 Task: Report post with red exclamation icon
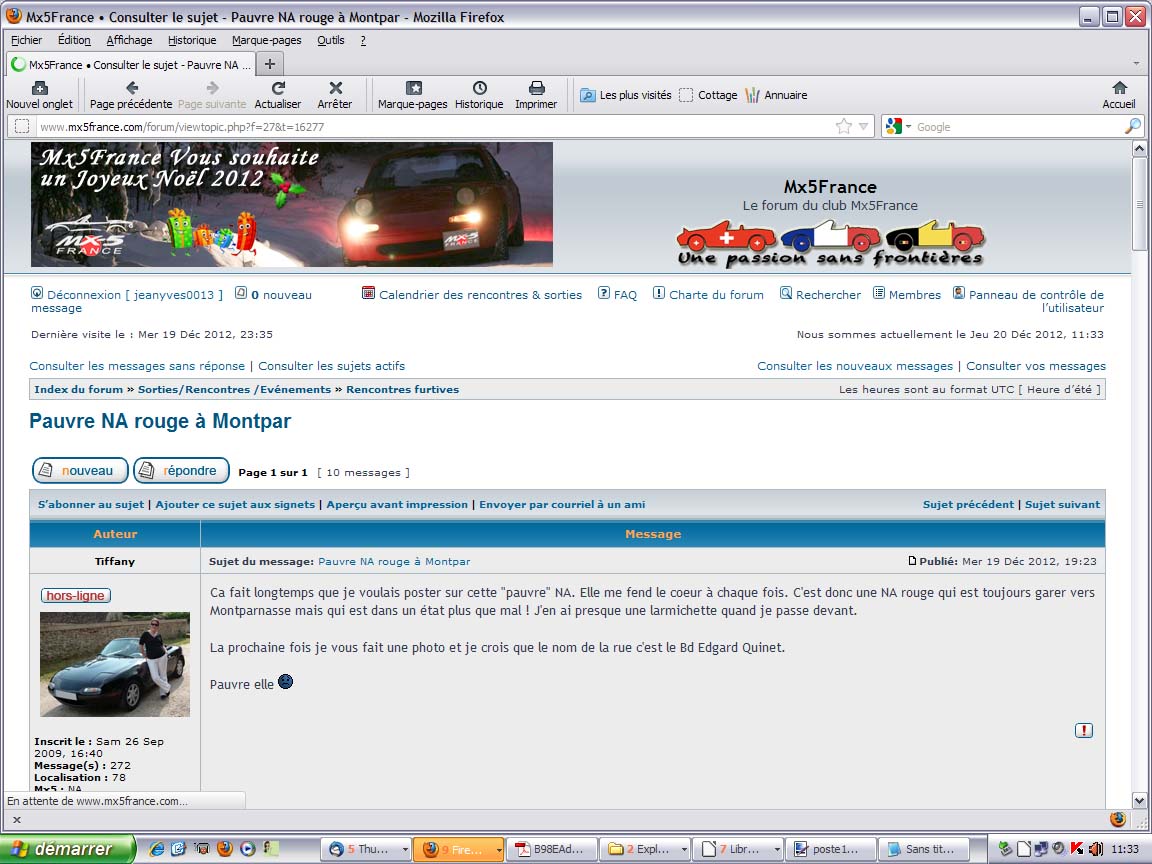coord(1084,730)
